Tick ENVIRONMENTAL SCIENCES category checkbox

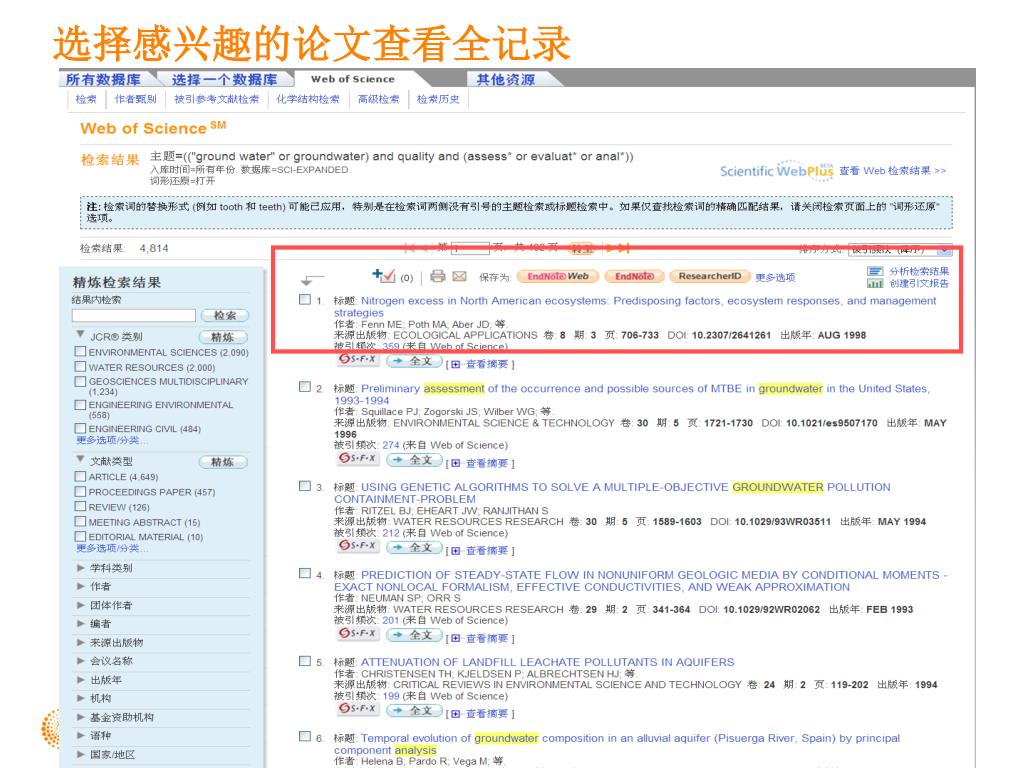80,351
